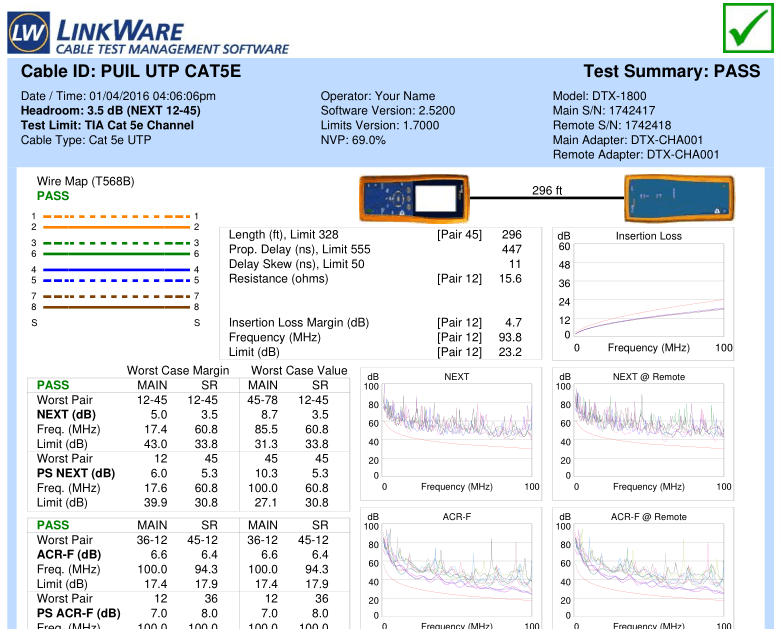Select 'Resistance (ohms)' row label
Viewport: 781px width, 629px height.
(278, 278)
